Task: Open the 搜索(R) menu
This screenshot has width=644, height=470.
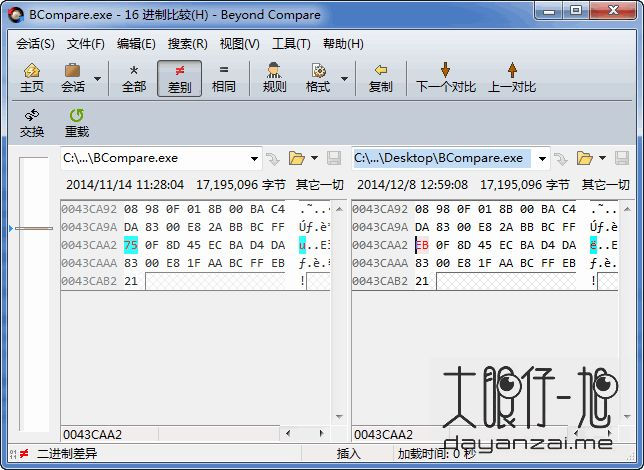Action: 187,44
